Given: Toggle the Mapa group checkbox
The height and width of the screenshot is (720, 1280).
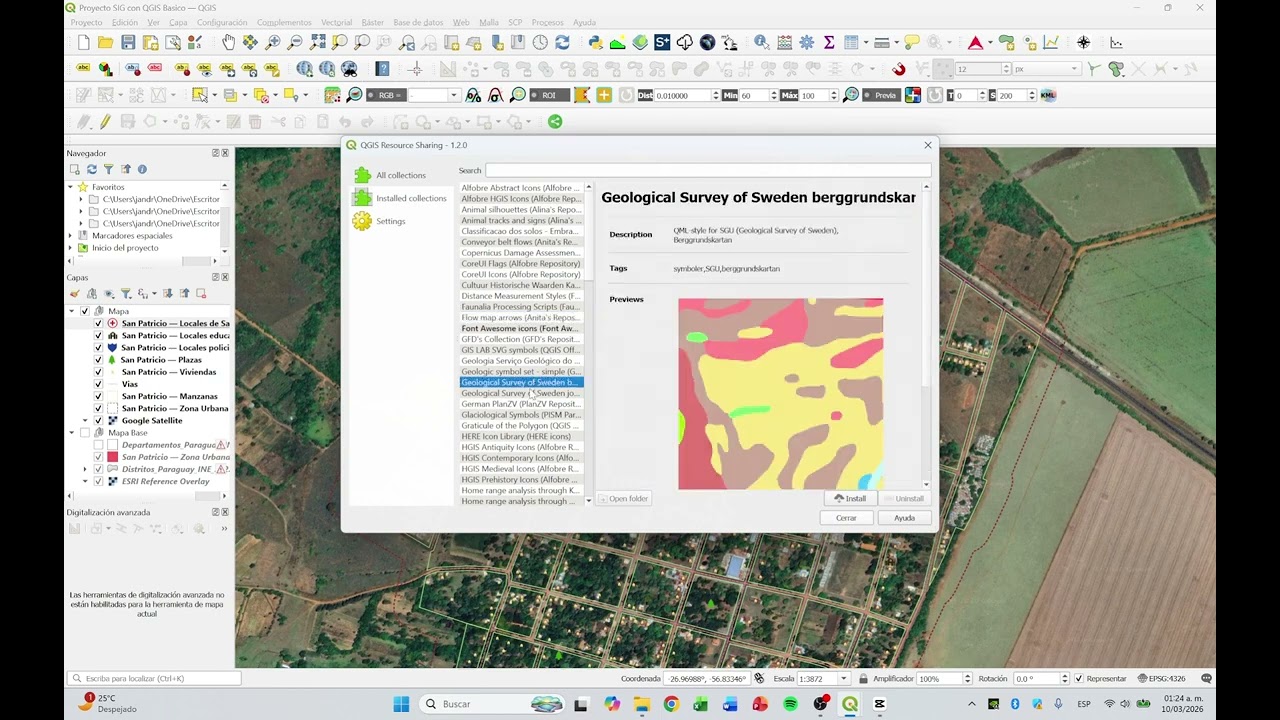Looking at the screenshot, I should click(84, 311).
